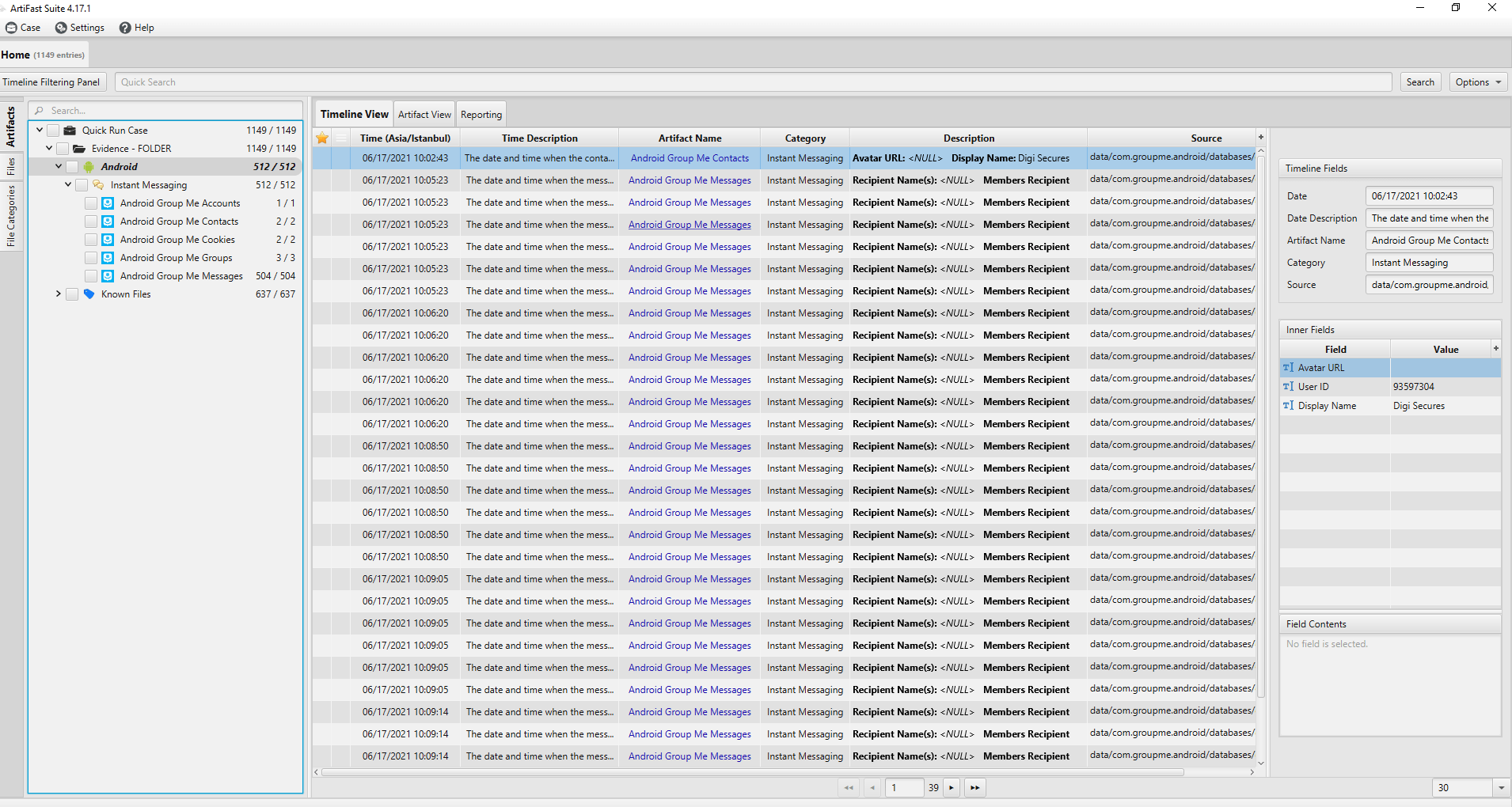Check the Android Group Me Groups checkbox

[91, 258]
